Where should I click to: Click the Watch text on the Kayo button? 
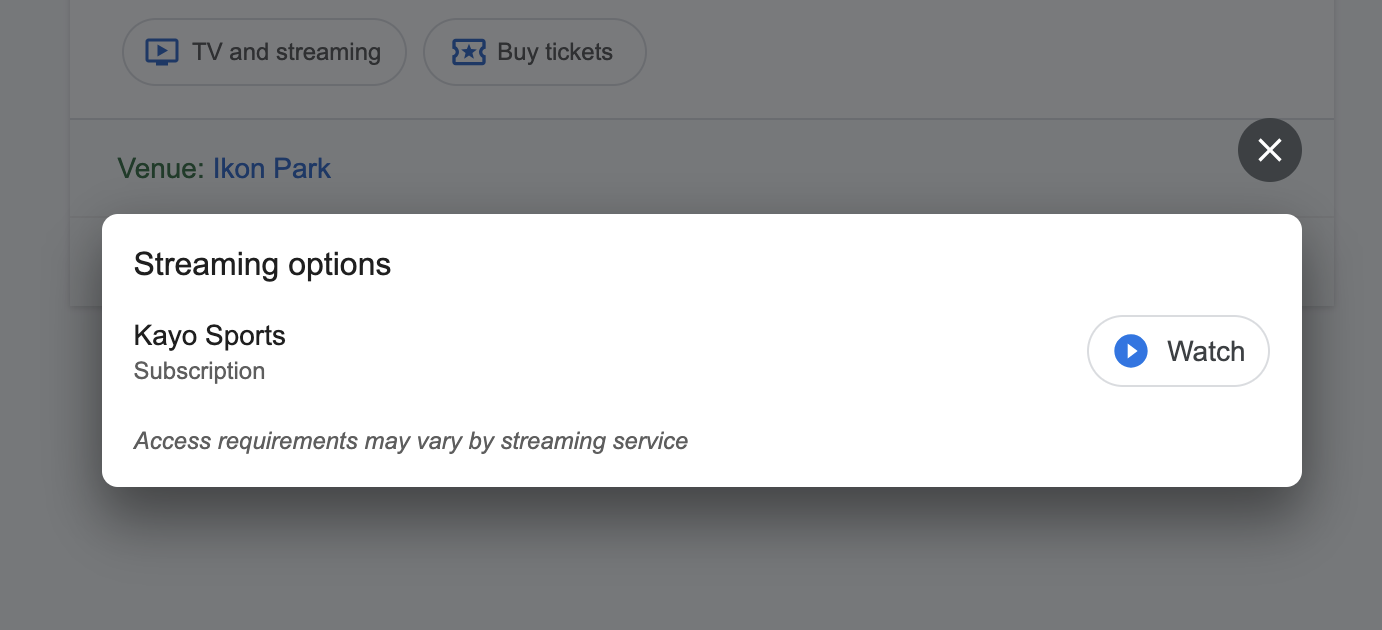point(1205,351)
